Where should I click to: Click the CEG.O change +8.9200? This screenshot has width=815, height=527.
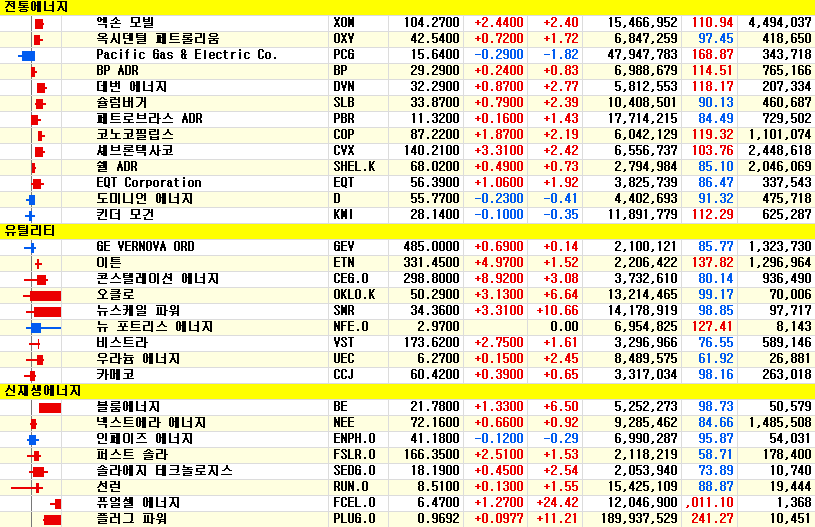(x=498, y=279)
